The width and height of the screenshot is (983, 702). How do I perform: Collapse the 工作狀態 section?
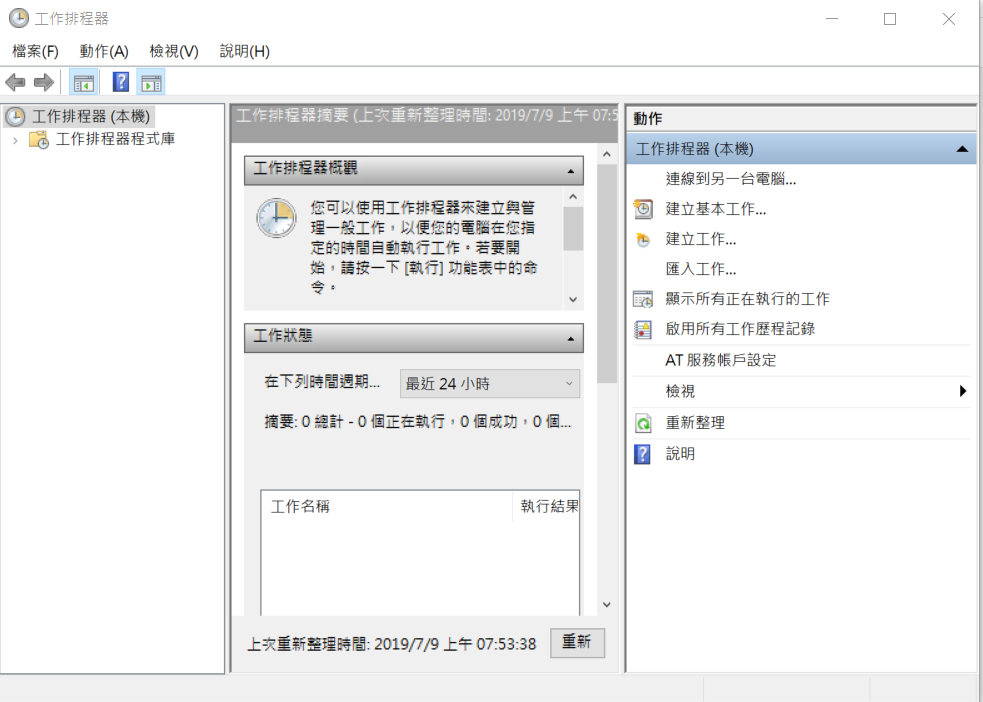(x=570, y=338)
